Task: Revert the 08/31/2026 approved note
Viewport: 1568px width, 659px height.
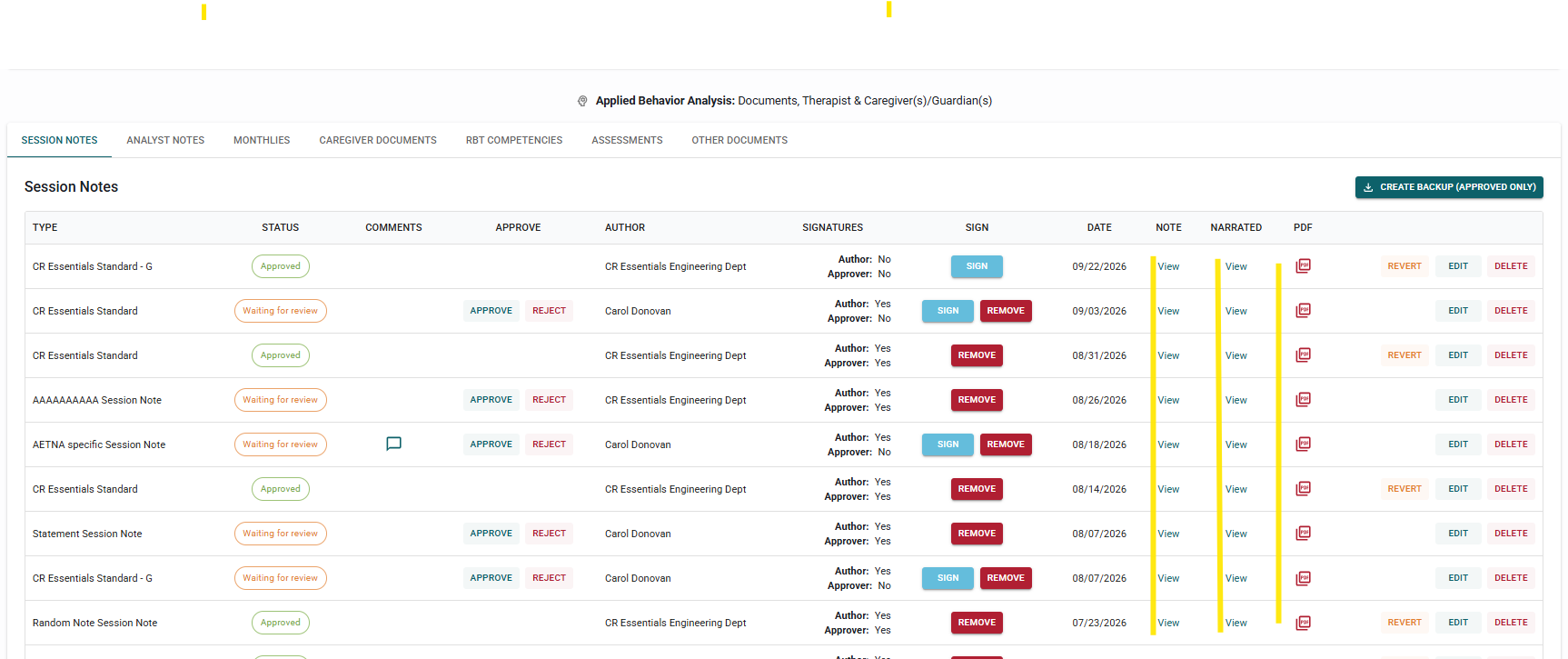Action: coord(1404,355)
